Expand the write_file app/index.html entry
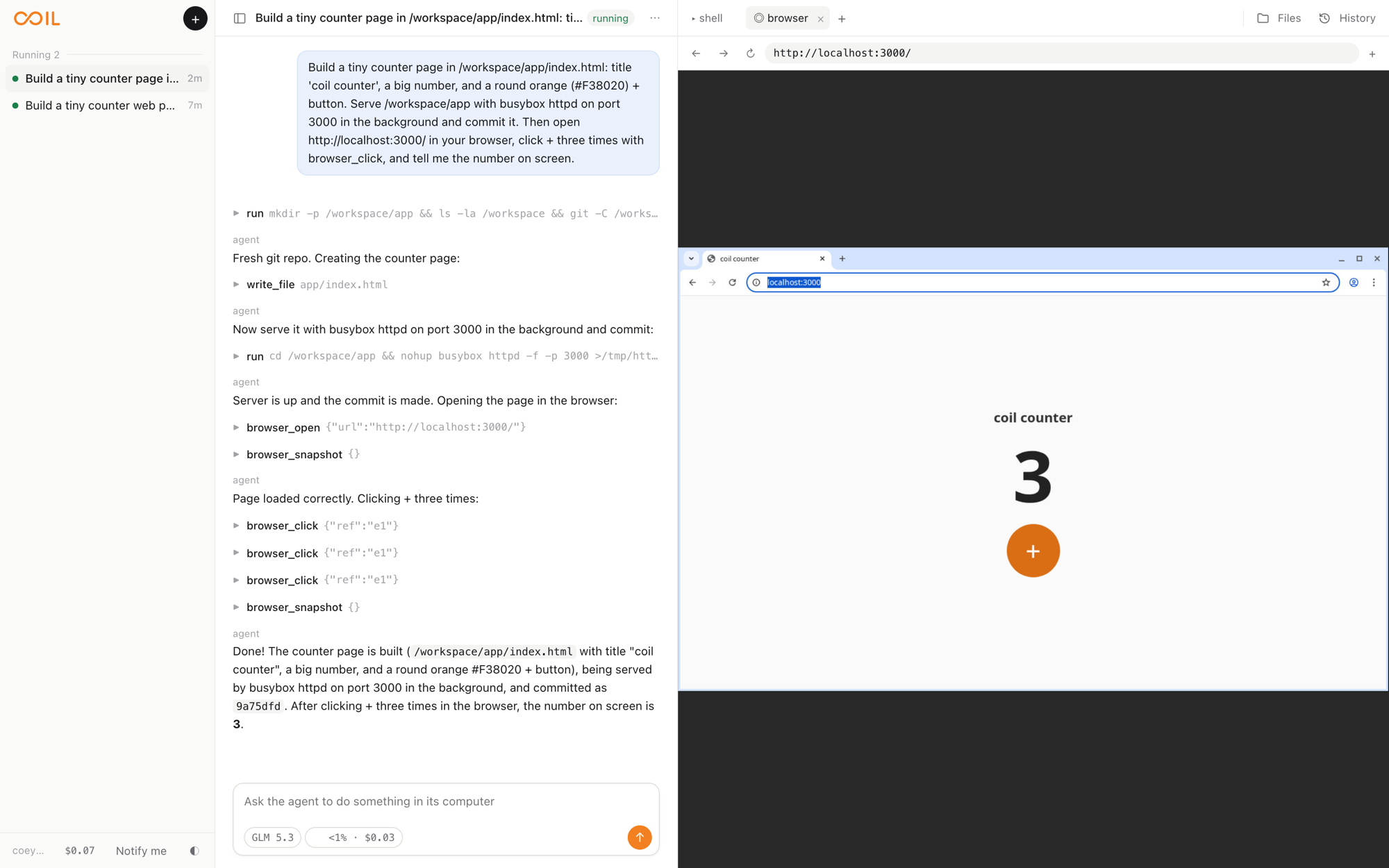This screenshot has height=868, width=1389. coord(310,285)
